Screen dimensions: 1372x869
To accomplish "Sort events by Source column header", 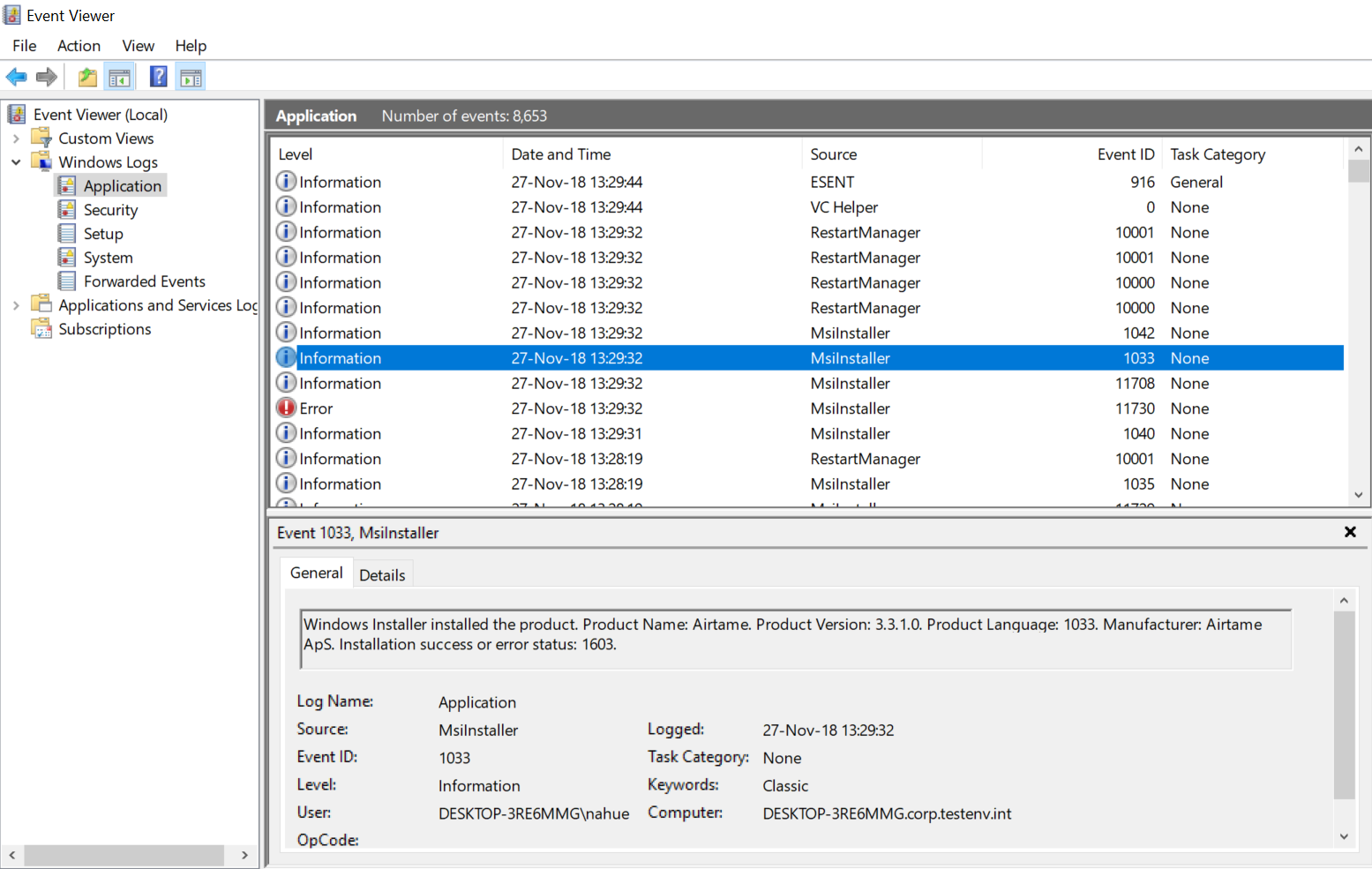I will pyautogui.click(x=893, y=154).
